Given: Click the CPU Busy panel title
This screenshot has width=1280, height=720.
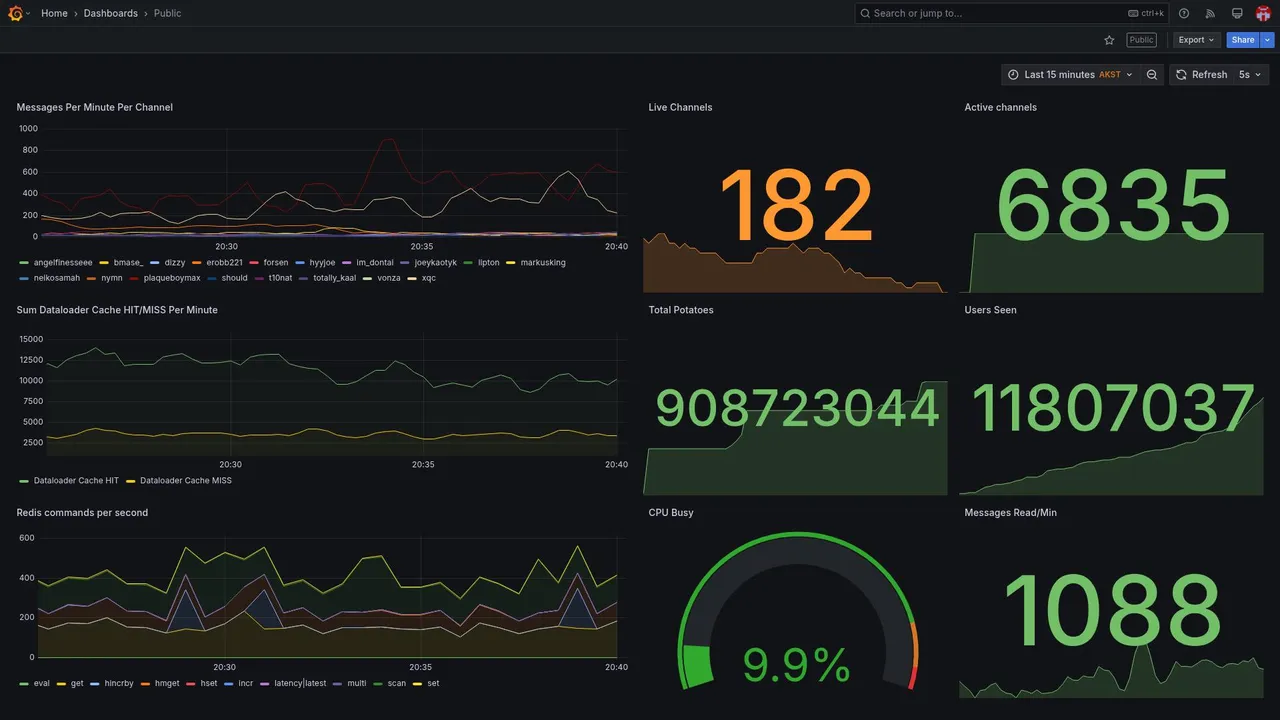Looking at the screenshot, I should click(x=671, y=513).
